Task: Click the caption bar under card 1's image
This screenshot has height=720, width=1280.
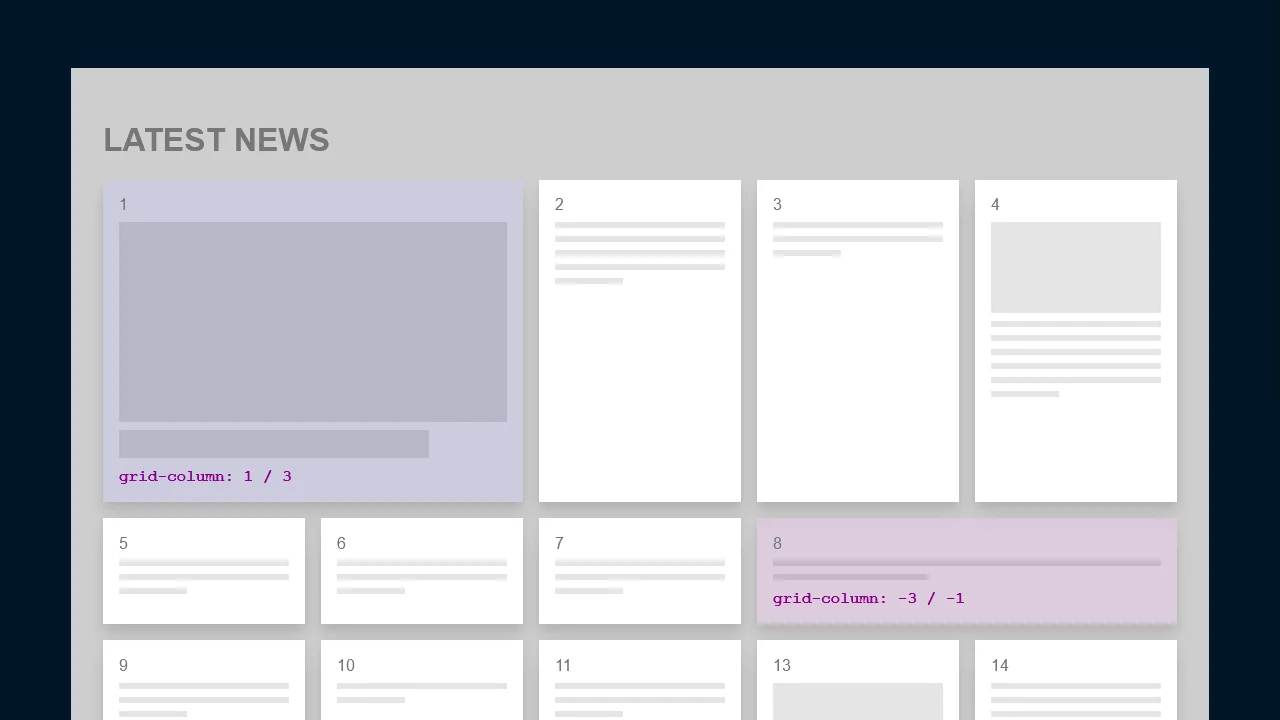Action: tap(273, 443)
